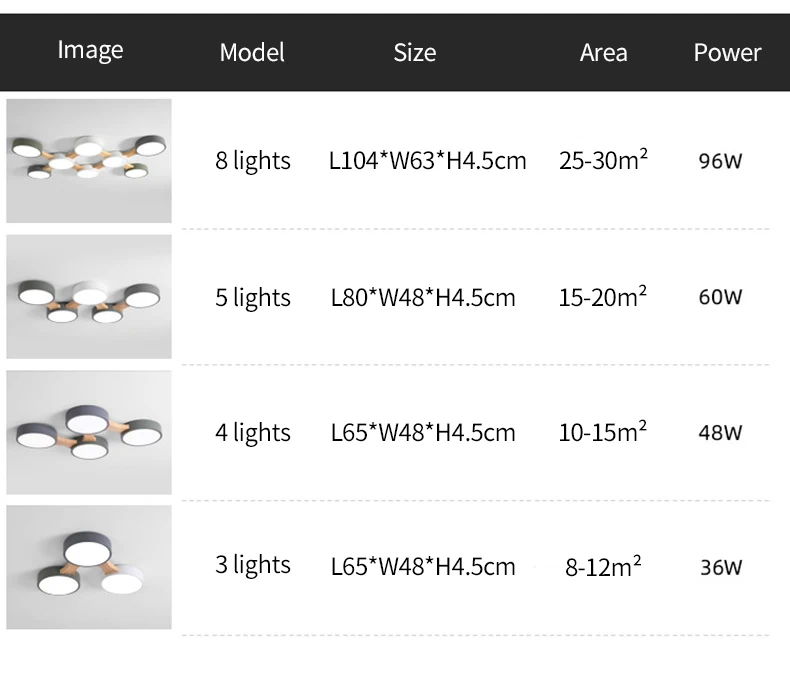The width and height of the screenshot is (790, 677).
Task: Select the Image column header
Action: [x=90, y=51]
